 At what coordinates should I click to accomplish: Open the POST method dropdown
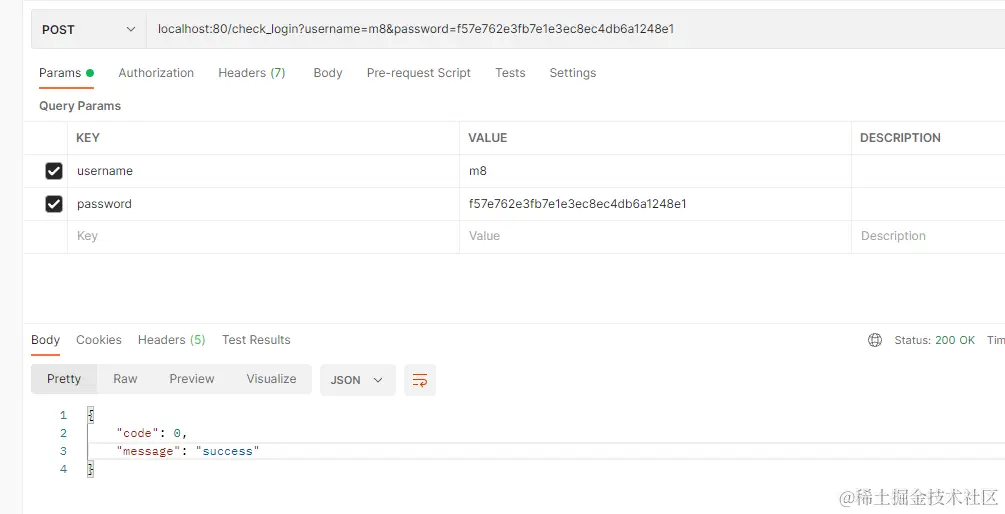(88, 29)
